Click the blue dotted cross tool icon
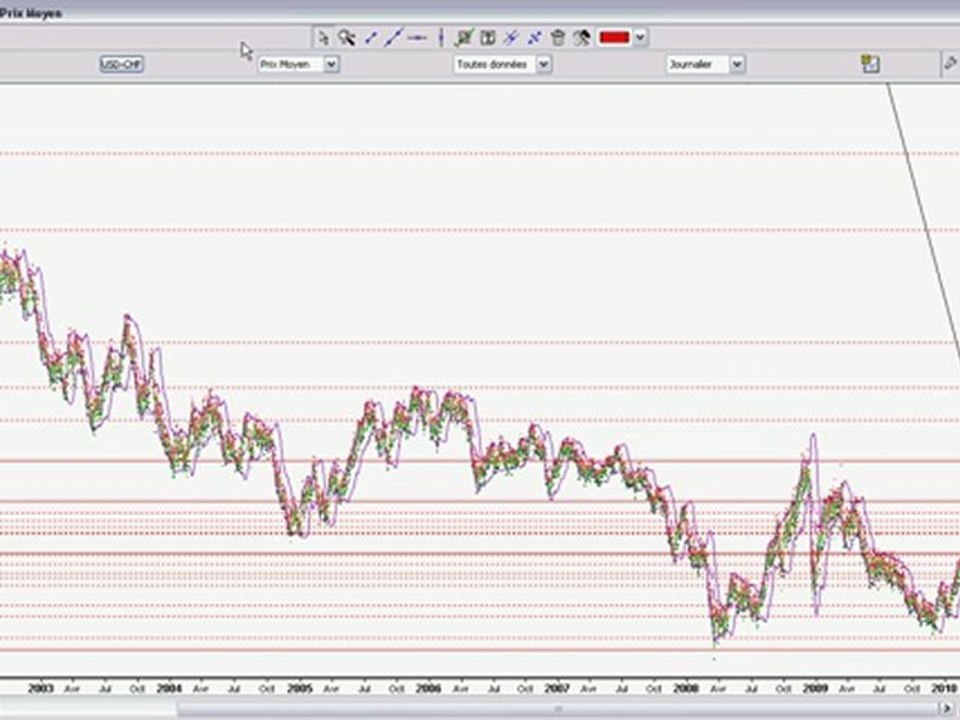 [x=534, y=38]
